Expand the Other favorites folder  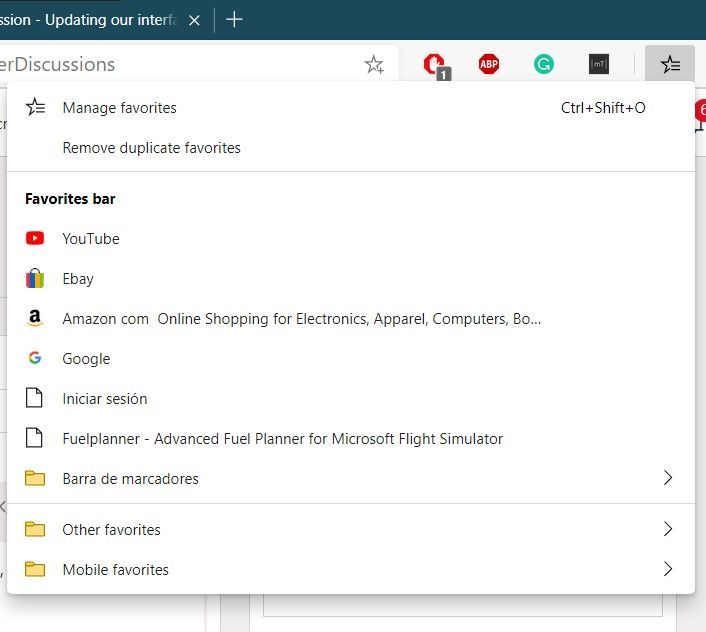coord(351,530)
